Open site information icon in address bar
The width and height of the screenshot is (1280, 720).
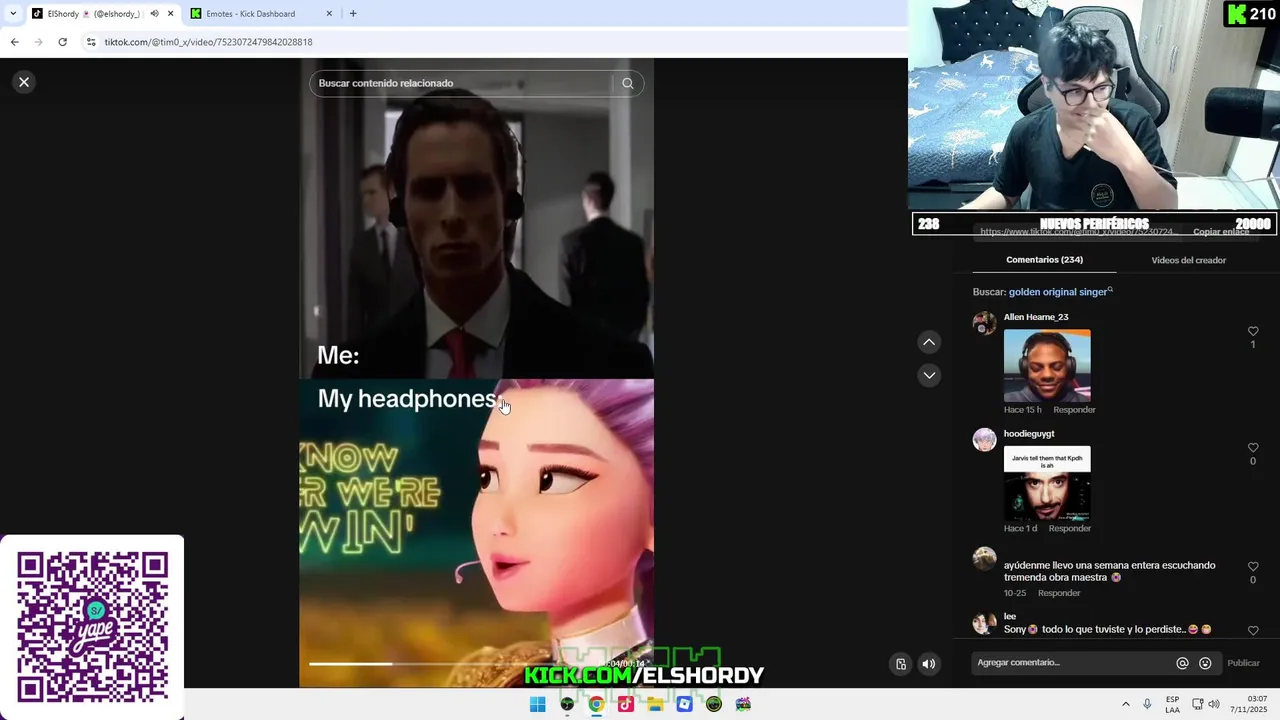point(91,42)
